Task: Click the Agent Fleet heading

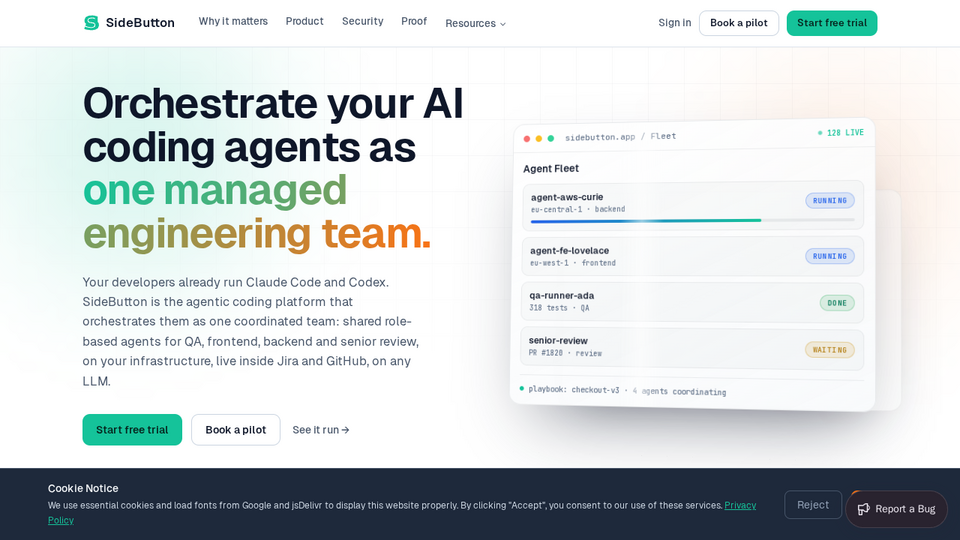Action: click(551, 168)
